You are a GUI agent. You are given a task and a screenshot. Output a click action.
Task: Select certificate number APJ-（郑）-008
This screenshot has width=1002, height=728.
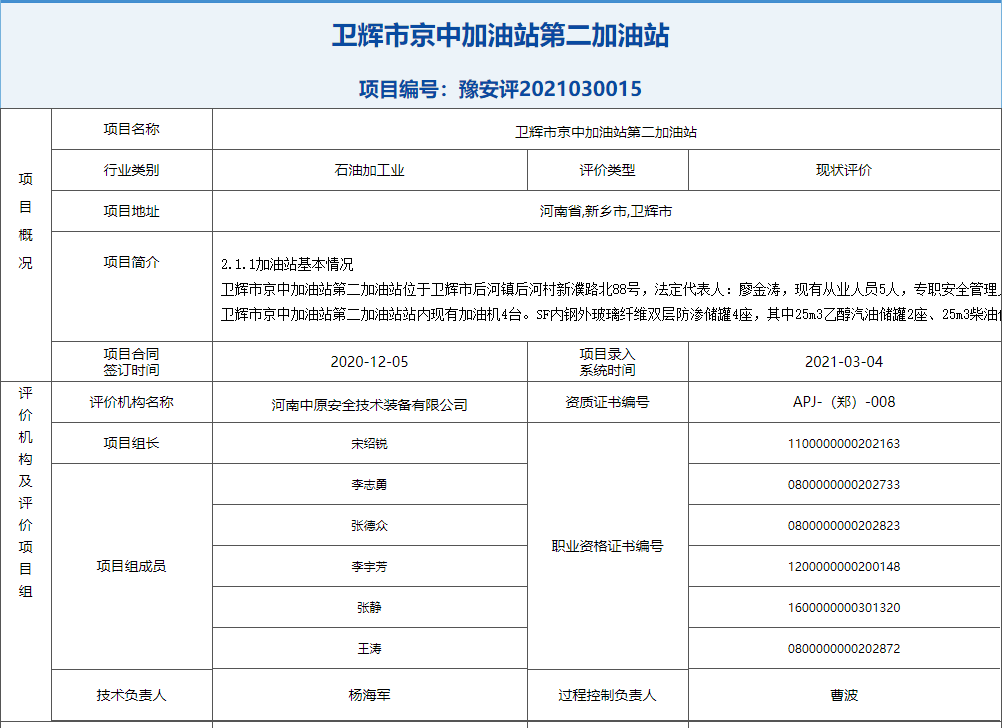844,402
